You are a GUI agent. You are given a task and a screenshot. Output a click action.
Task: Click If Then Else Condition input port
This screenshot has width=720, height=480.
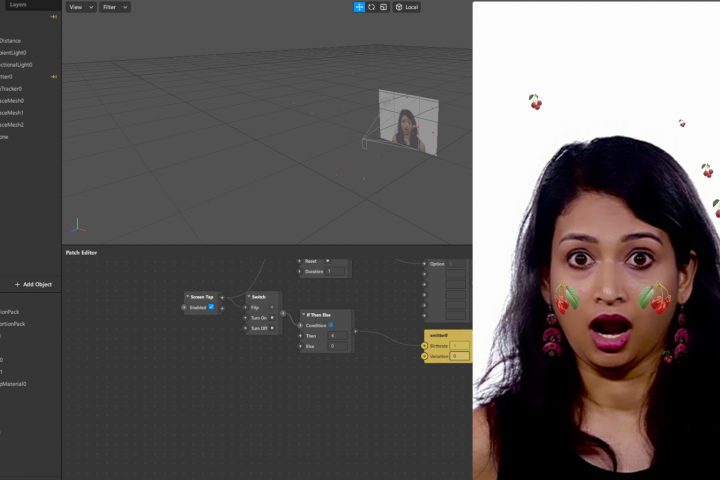point(300,325)
